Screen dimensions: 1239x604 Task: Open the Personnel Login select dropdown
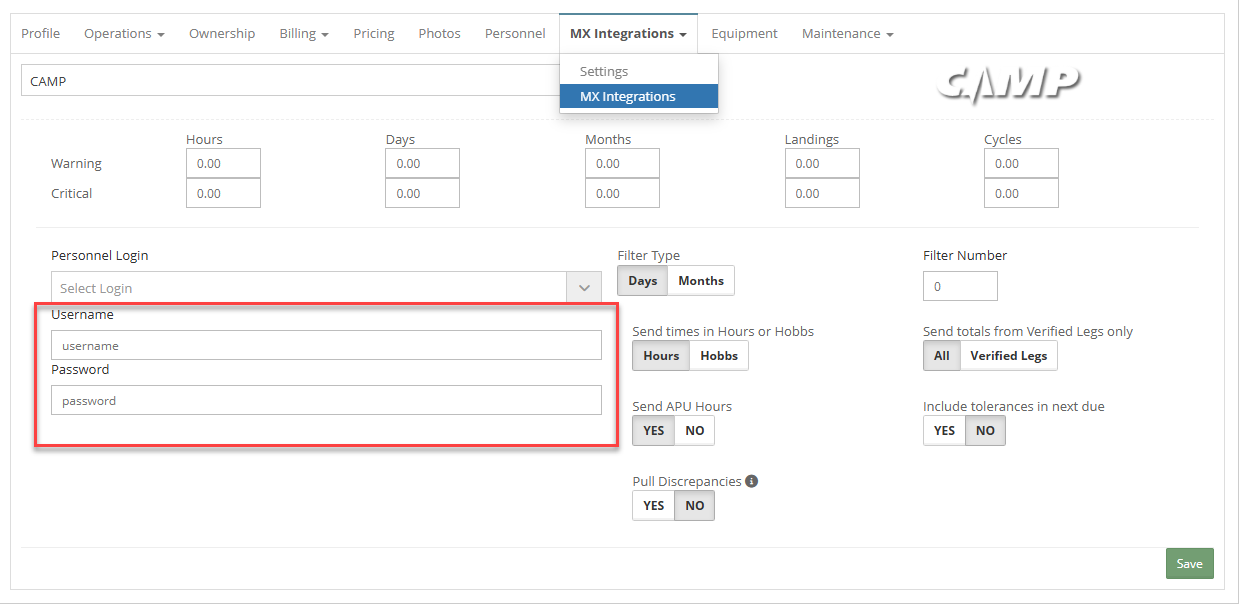point(326,288)
